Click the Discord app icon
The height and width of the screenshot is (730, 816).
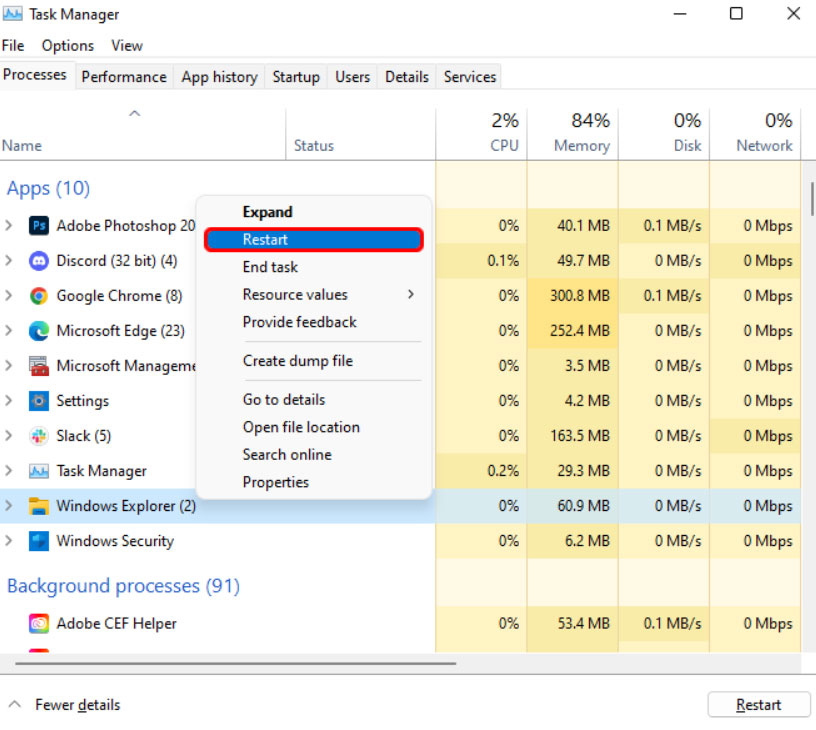click(x=39, y=261)
